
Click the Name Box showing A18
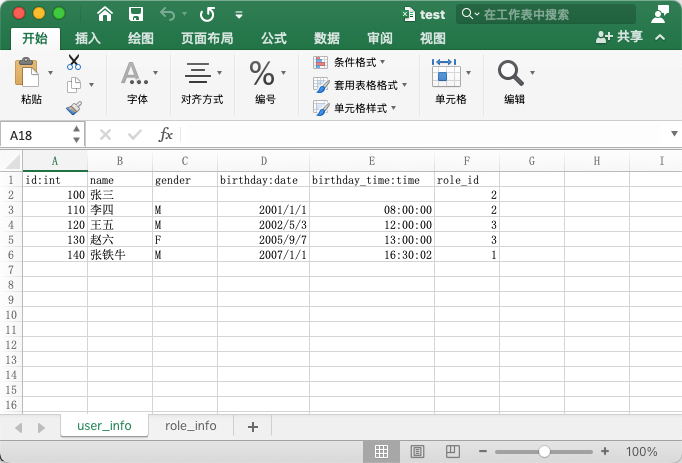(36, 135)
